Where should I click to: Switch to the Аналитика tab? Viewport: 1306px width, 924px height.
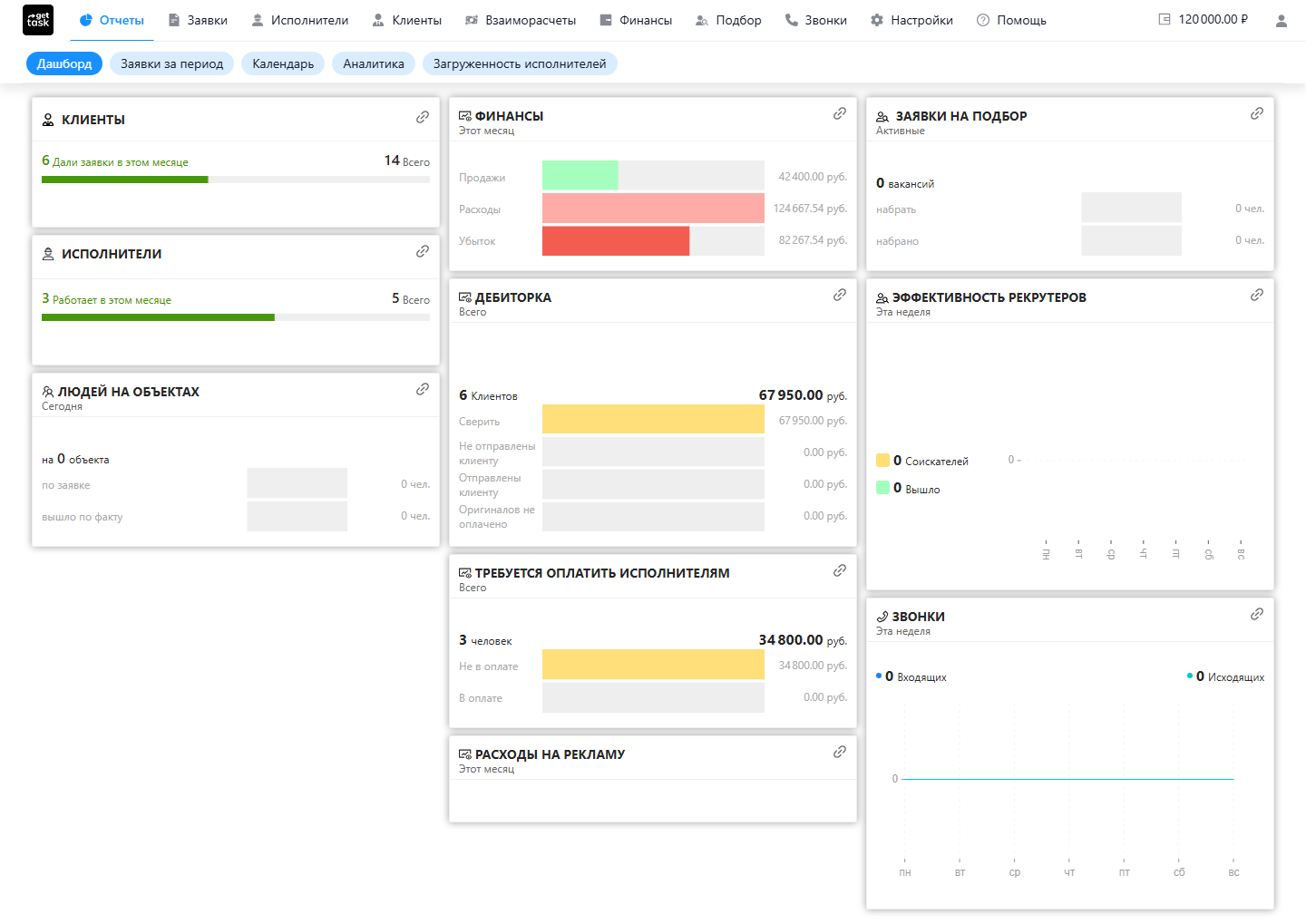(x=374, y=63)
